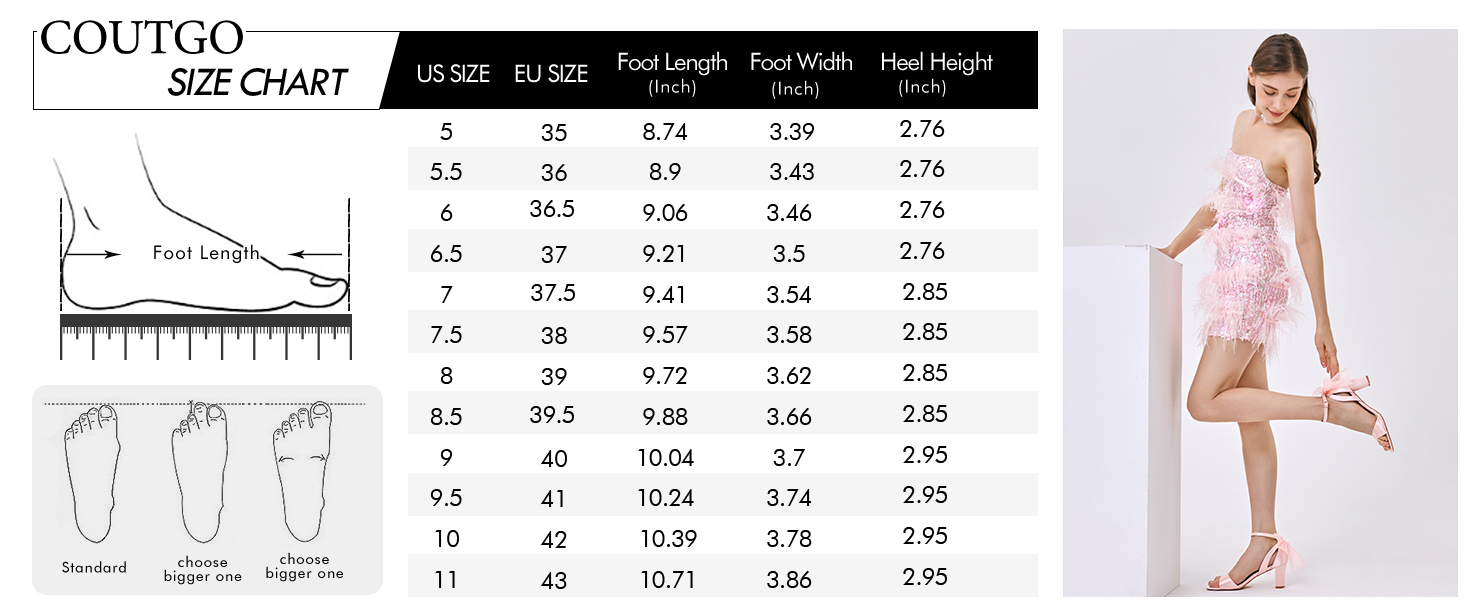Image resolution: width=1464 pixels, height=600 pixels.
Task: Click the Heel Height column header
Action: click(x=936, y=72)
